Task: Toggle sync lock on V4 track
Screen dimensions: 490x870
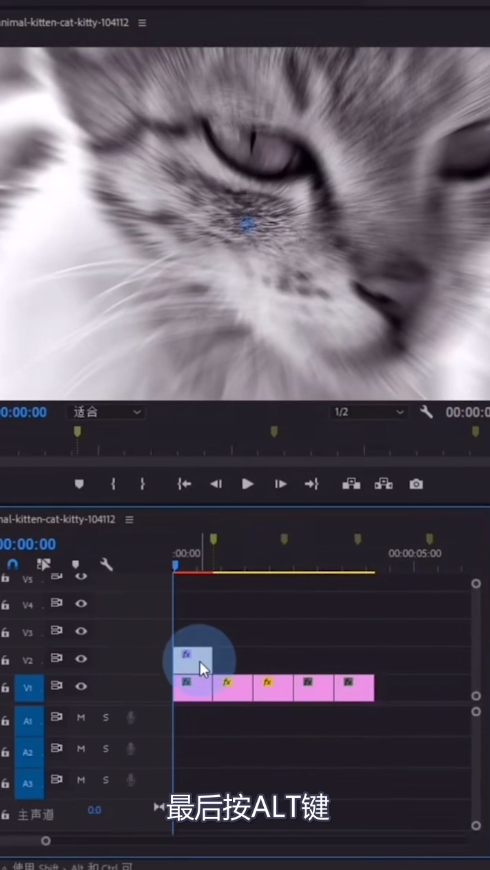Action: tap(57, 603)
